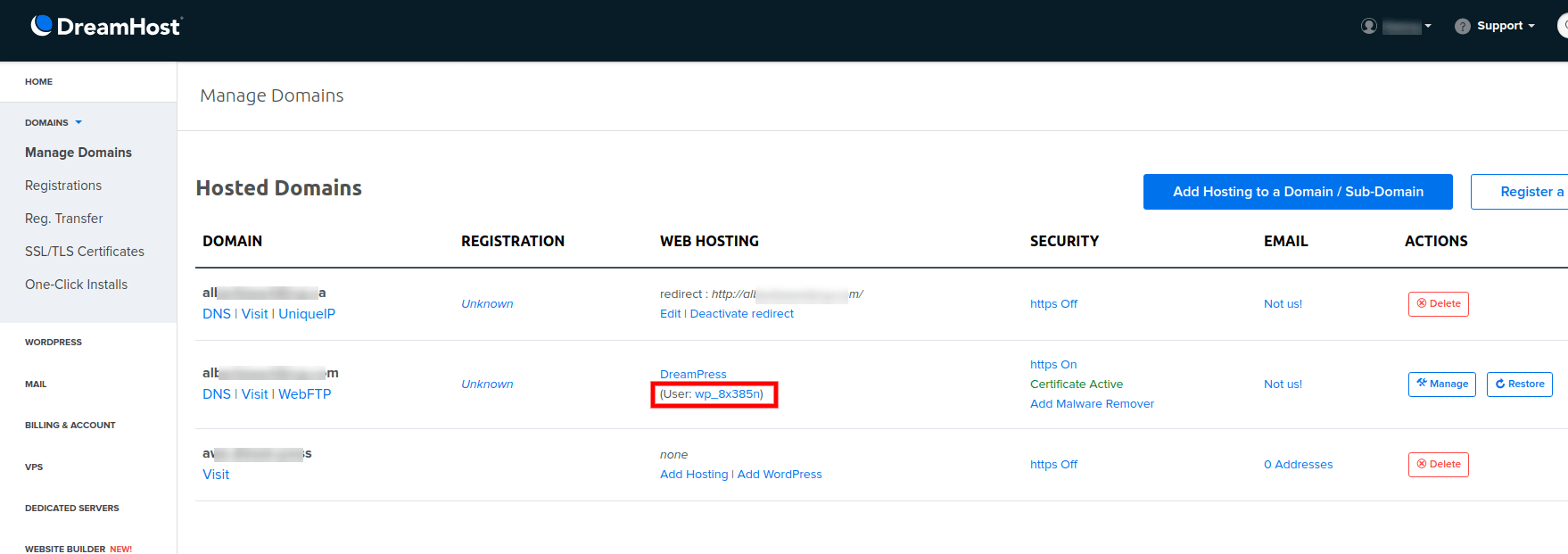
Task: Click the REGISTRATION column header
Action: [x=513, y=241]
